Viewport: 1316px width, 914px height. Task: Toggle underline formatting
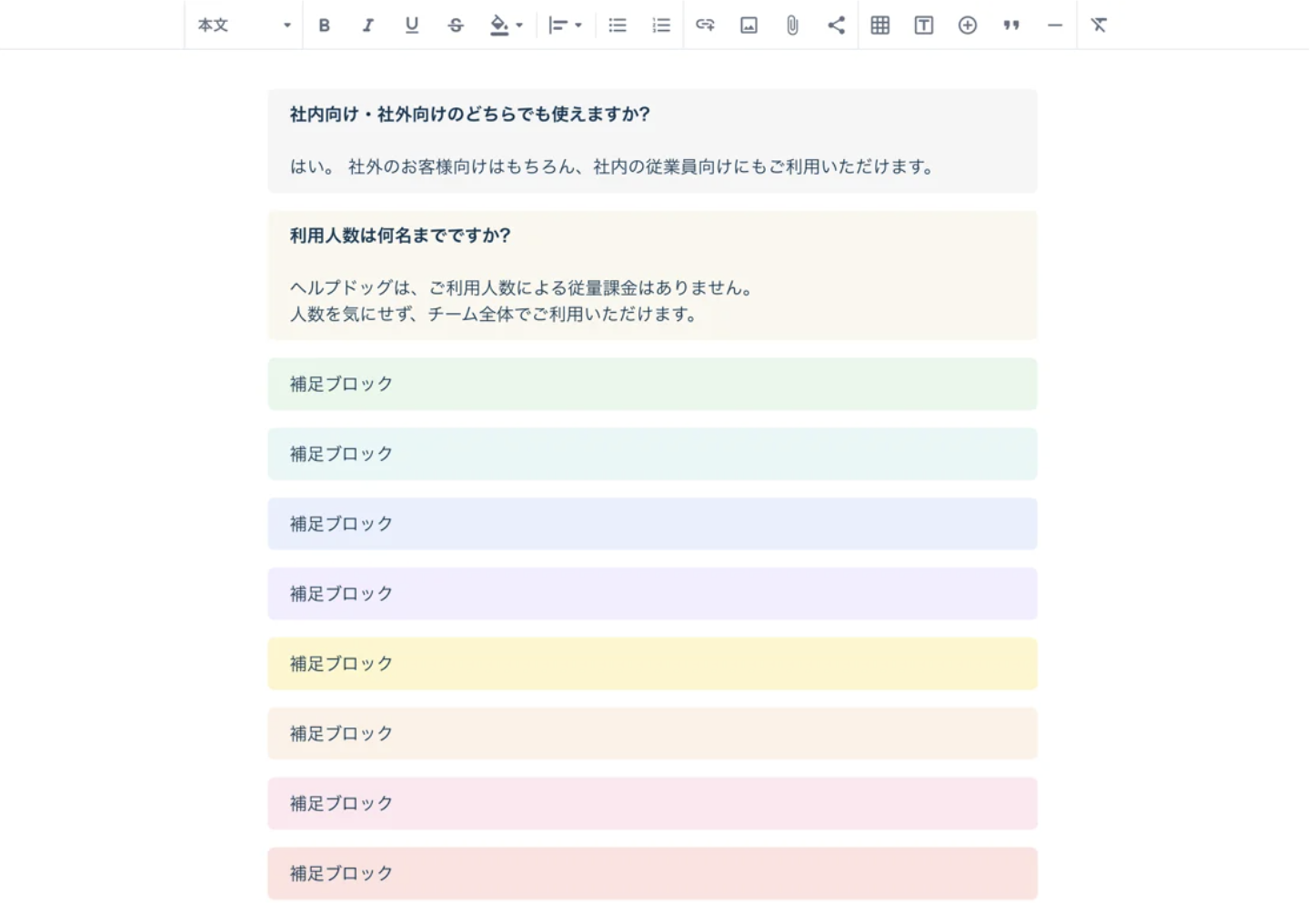click(x=412, y=25)
